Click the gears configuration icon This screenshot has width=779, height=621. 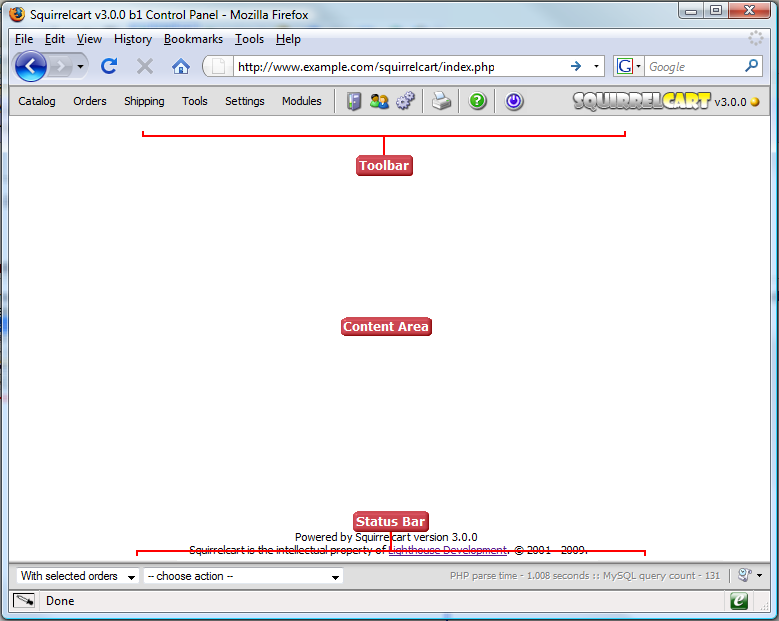pyautogui.click(x=405, y=101)
